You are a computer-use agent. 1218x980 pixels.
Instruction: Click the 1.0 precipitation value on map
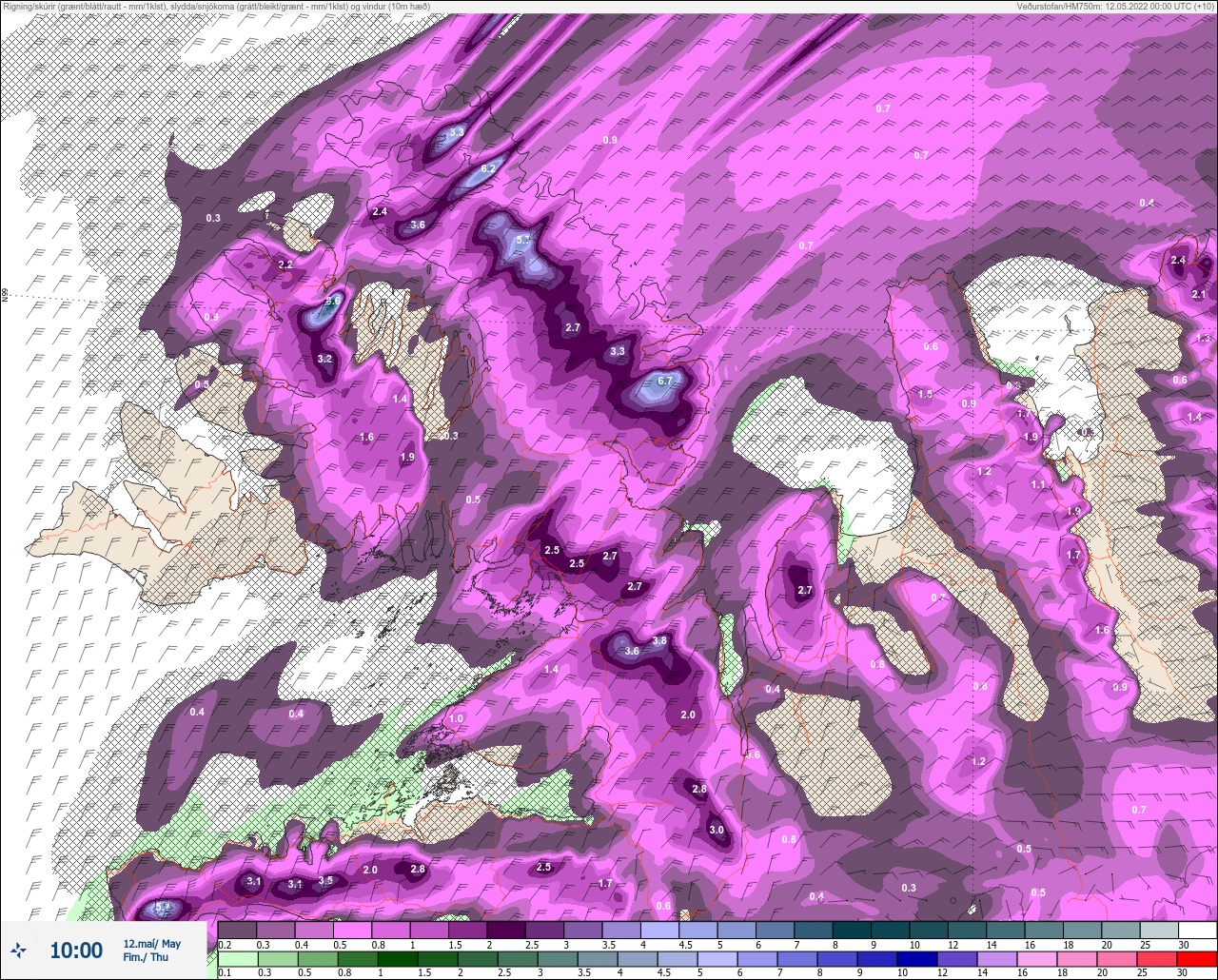pyautogui.click(x=457, y=718)
